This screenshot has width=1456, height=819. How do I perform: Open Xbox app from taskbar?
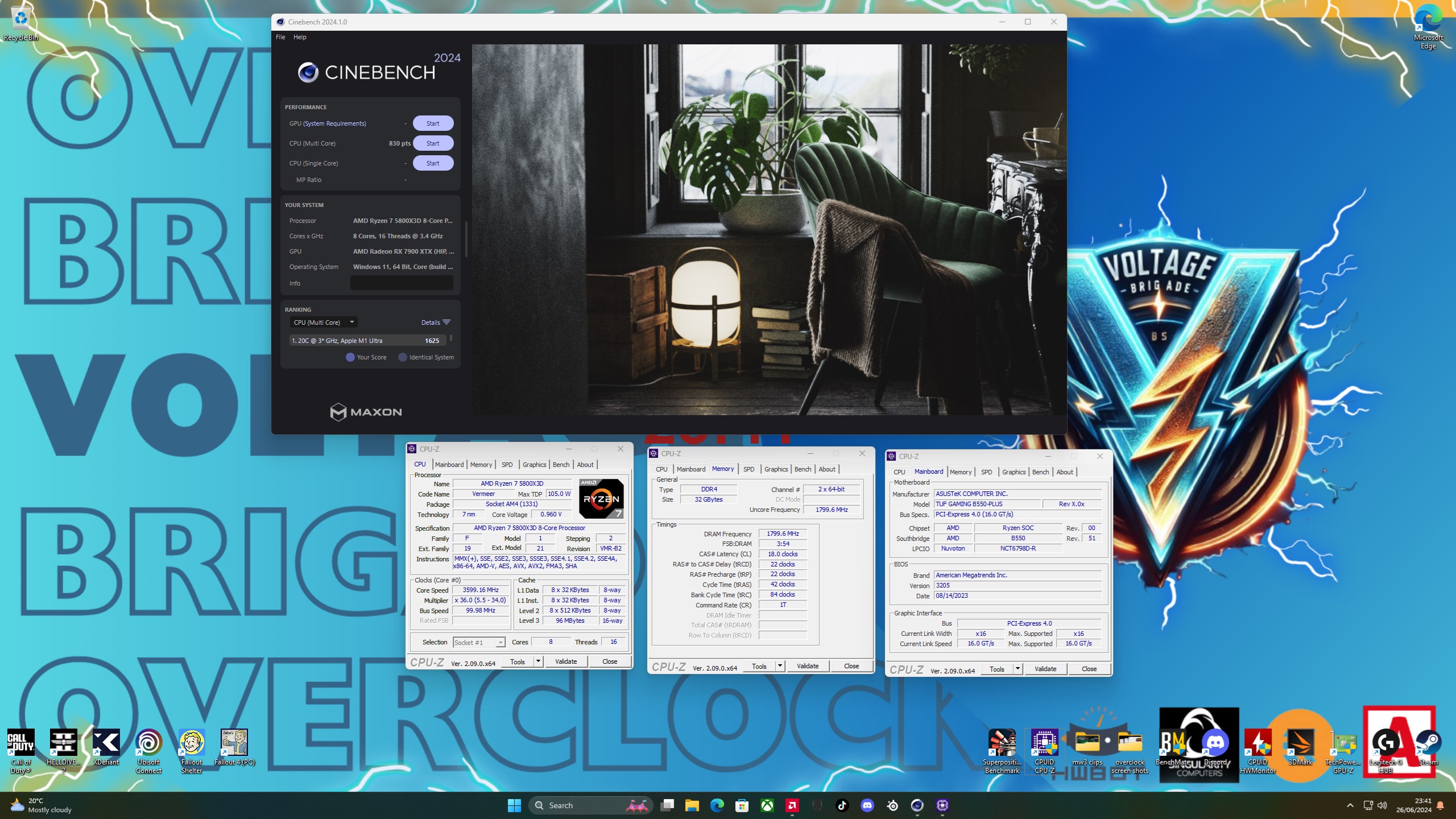[767, 805]
